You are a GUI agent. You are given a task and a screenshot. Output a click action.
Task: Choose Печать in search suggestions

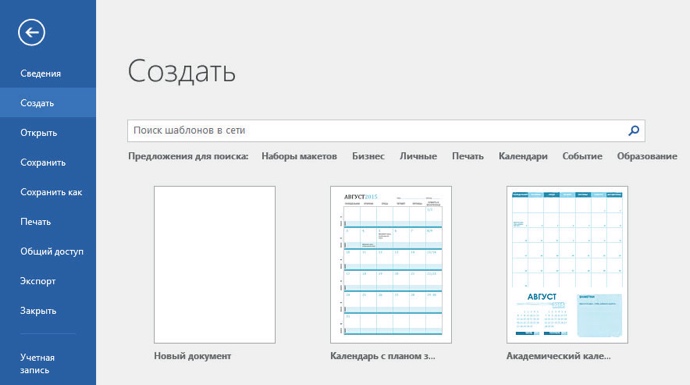click(x=468, y=156)
